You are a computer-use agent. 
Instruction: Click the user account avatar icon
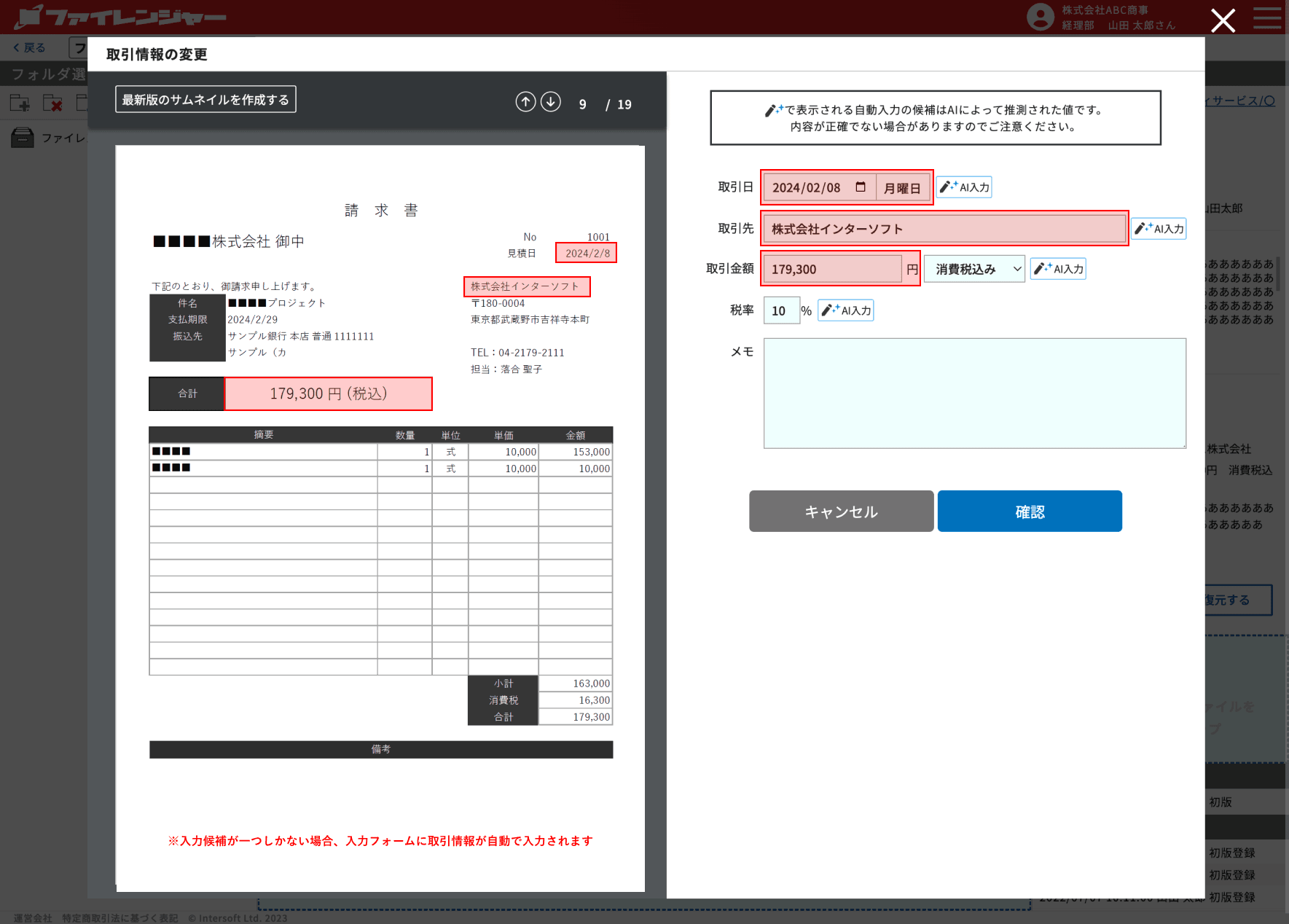(1040, 17)
